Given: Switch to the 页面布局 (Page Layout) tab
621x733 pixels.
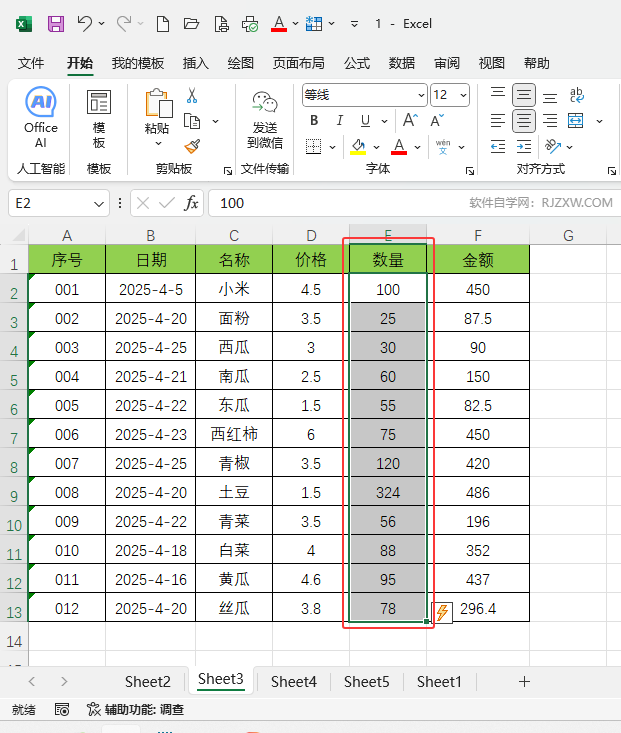Looking at the screenshot, I should [x=298, y=63].
